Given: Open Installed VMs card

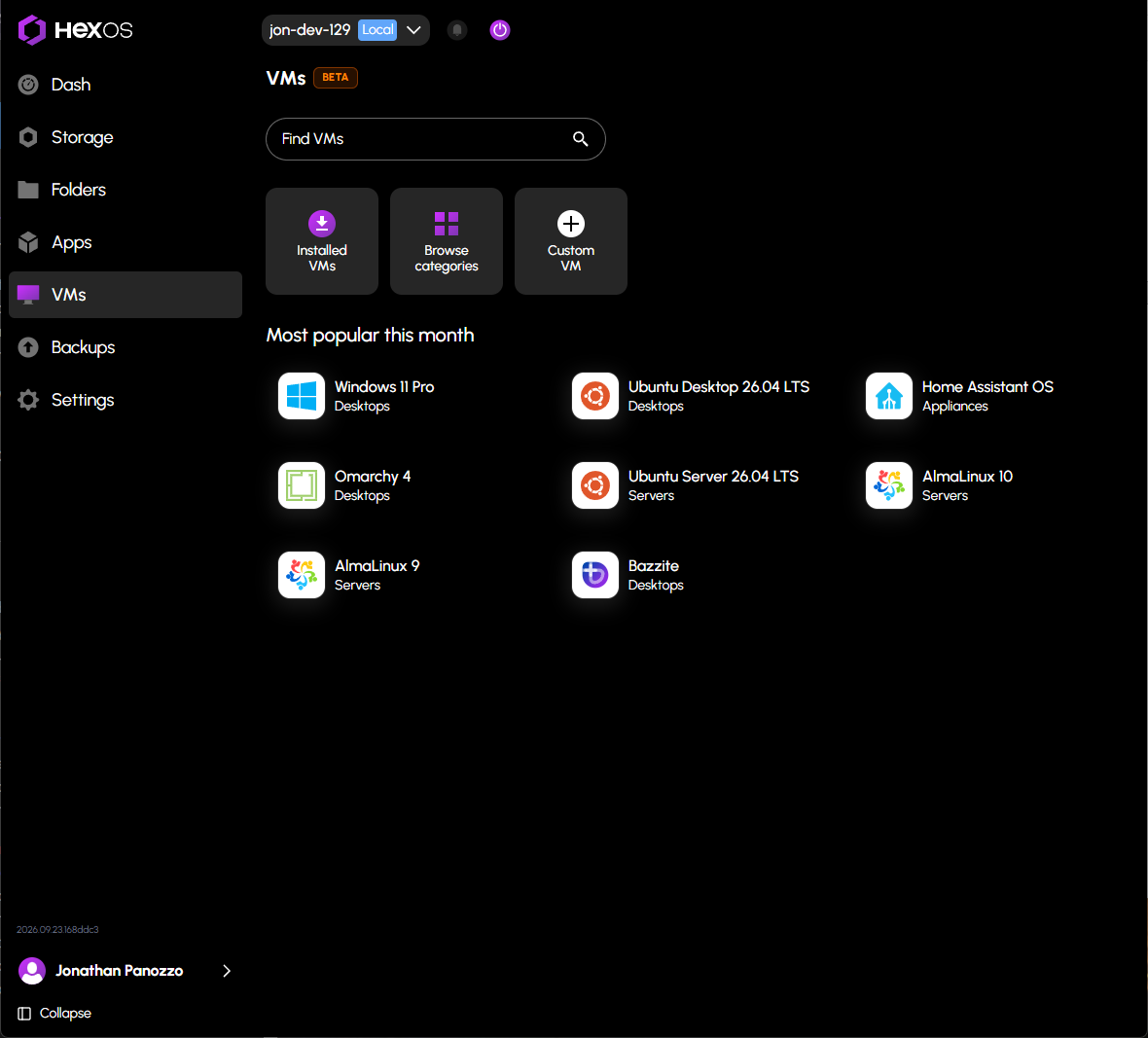Looking at the screenshot, I should click(x=322, y=241).
